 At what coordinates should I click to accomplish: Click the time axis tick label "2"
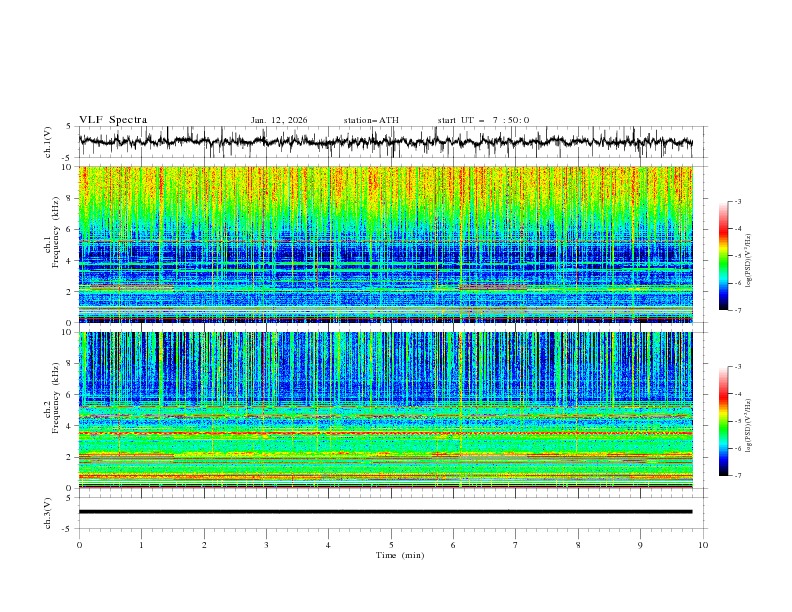[x=204, y=545]
